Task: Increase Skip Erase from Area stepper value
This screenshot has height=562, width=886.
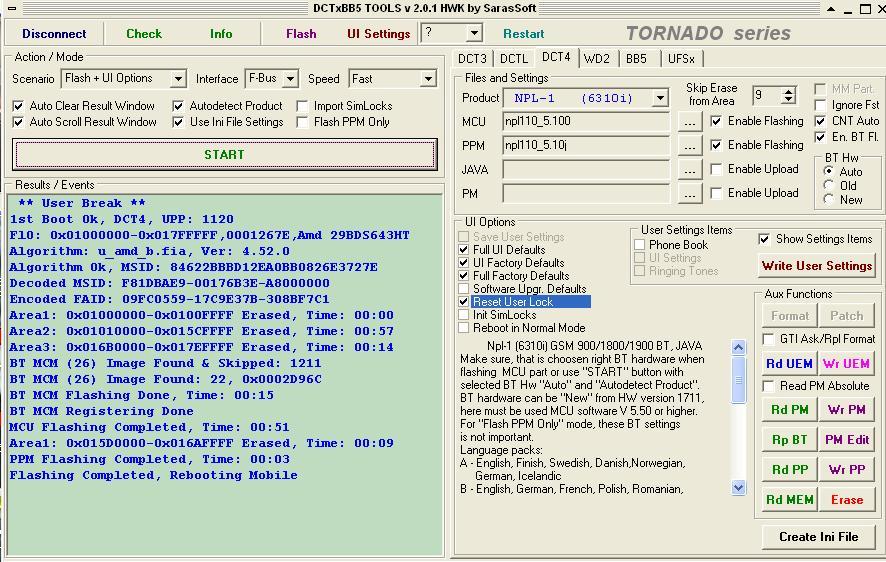Action: pos(789,91)
